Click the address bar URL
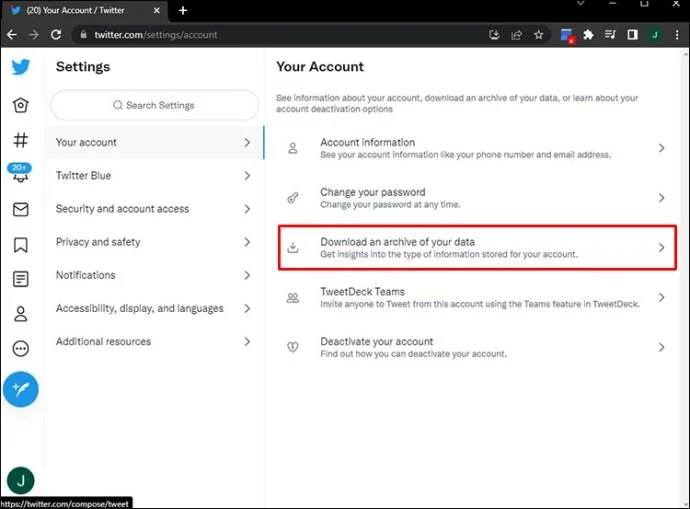 tap(156, 35)
